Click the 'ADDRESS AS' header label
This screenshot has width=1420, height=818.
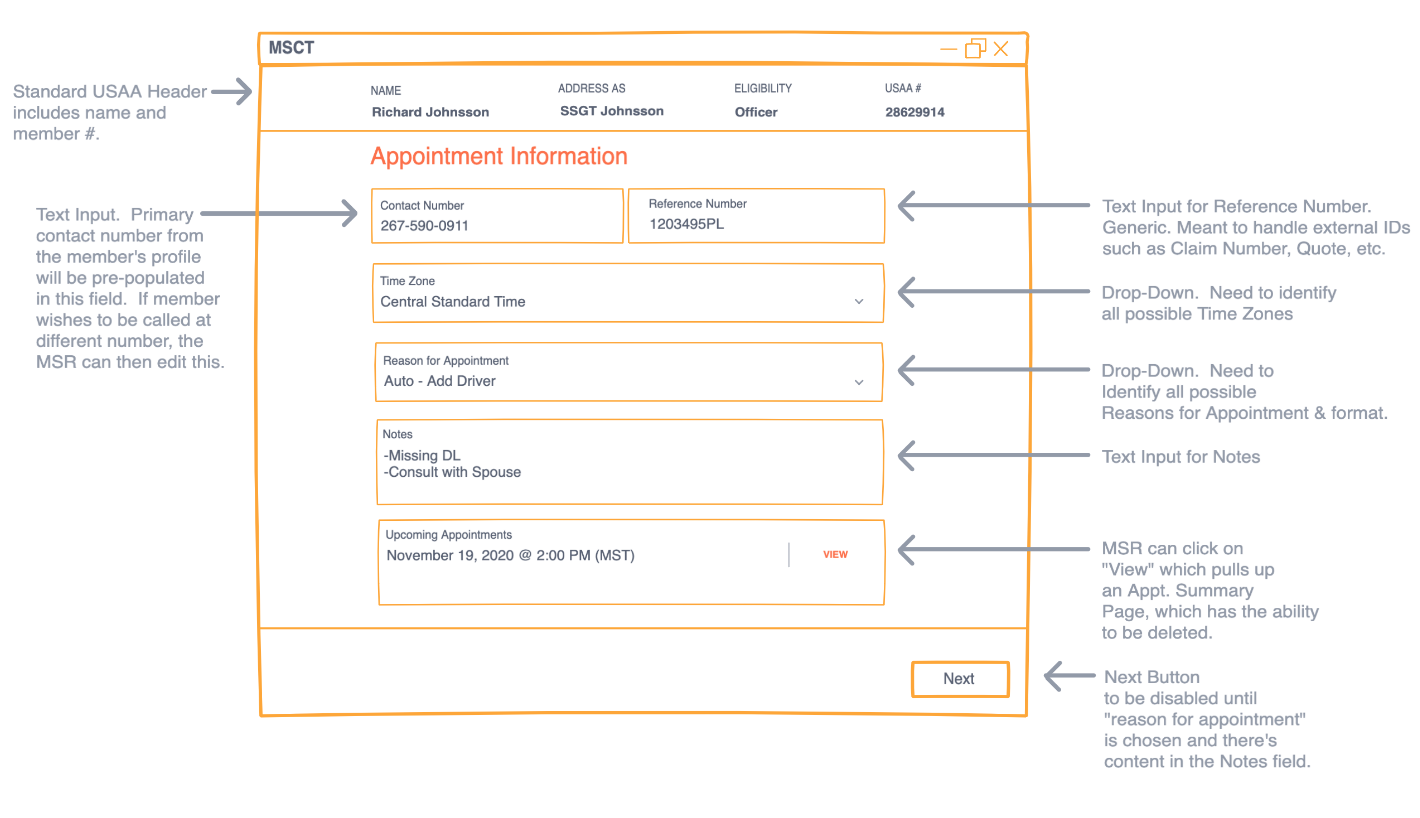(592, 89)
